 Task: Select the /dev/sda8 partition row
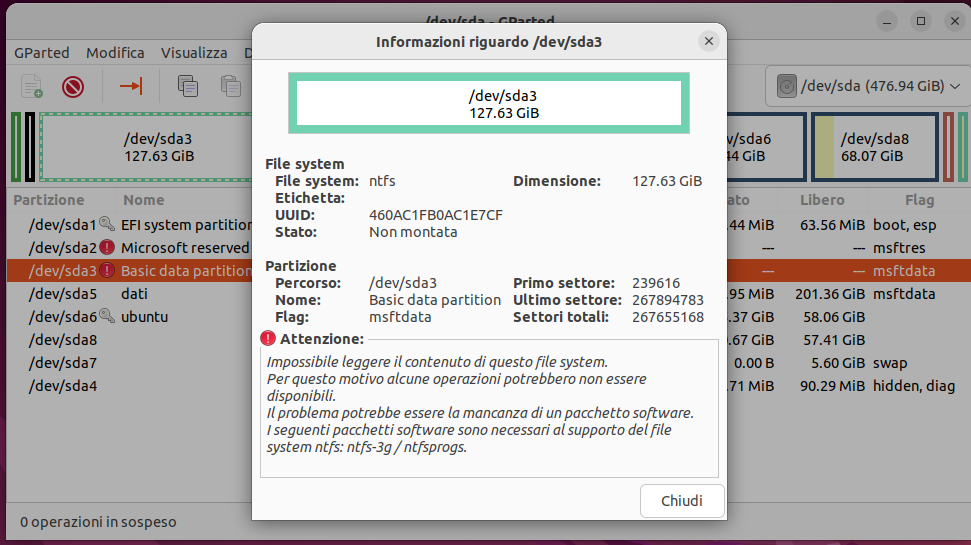130,339
